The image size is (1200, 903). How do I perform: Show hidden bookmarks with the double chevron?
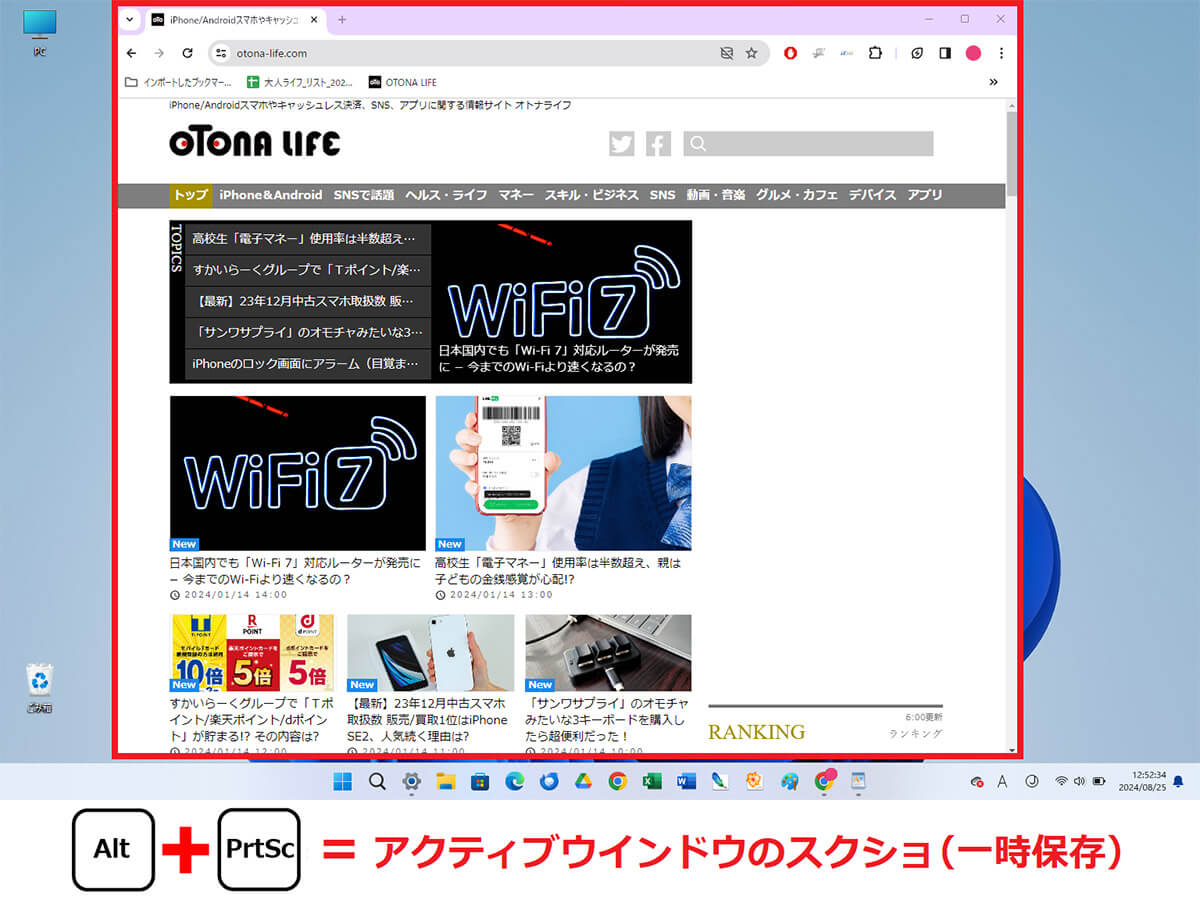993,82
